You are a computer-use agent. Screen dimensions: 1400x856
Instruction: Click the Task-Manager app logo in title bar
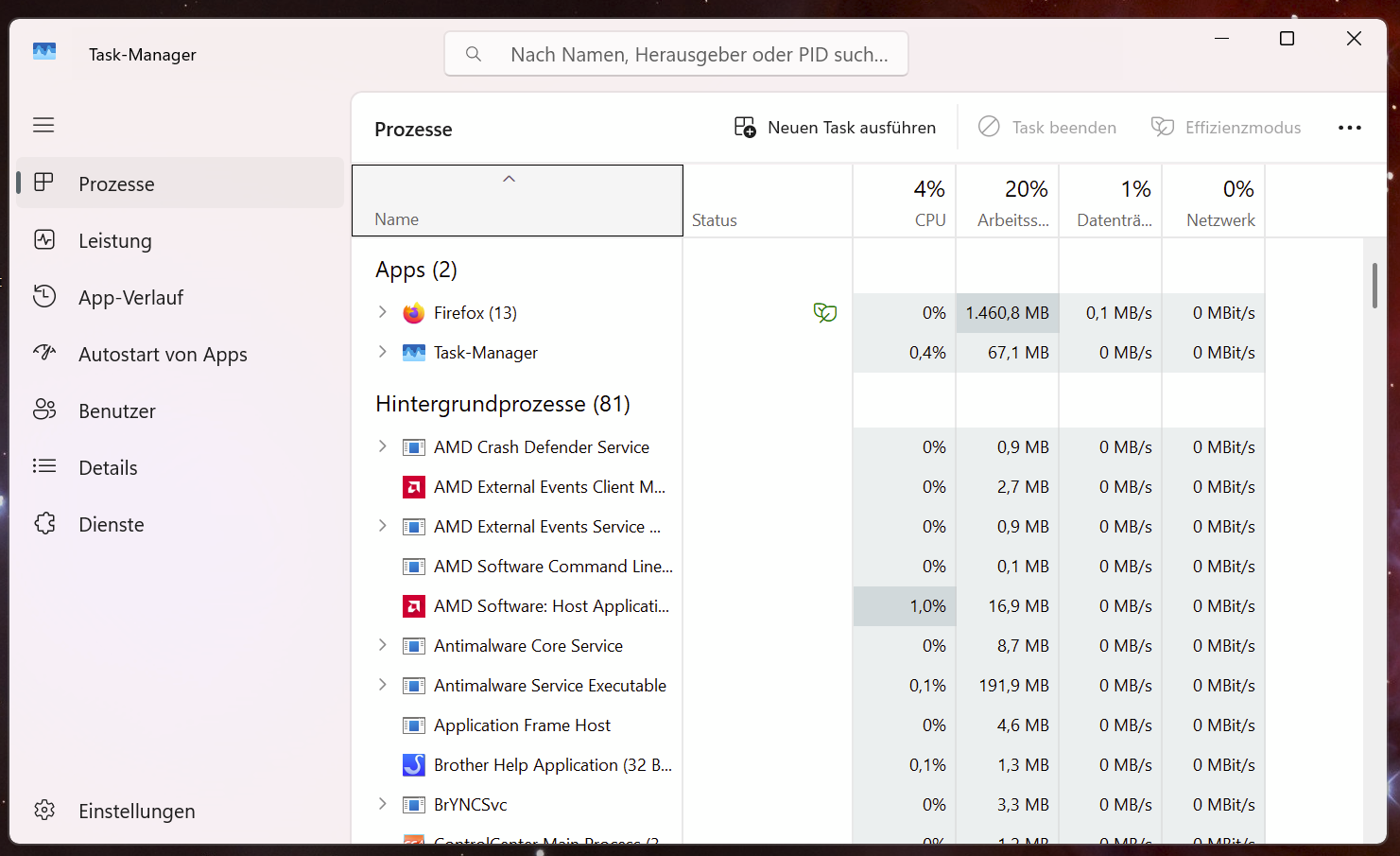pyautogui.click(x=44, y=52)
